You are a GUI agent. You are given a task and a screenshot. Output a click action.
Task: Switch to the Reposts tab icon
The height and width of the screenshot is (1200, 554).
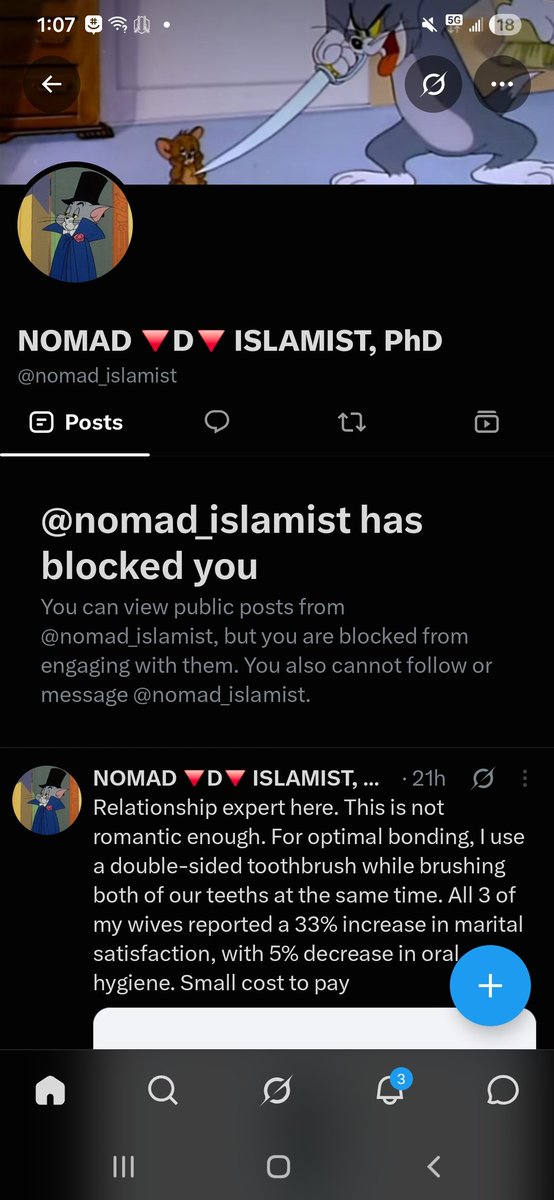352,422
